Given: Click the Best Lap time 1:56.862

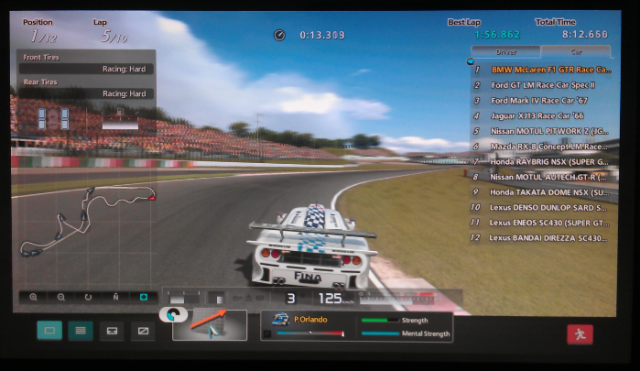Looking at the screenshot, I should (x=497, y=35).
